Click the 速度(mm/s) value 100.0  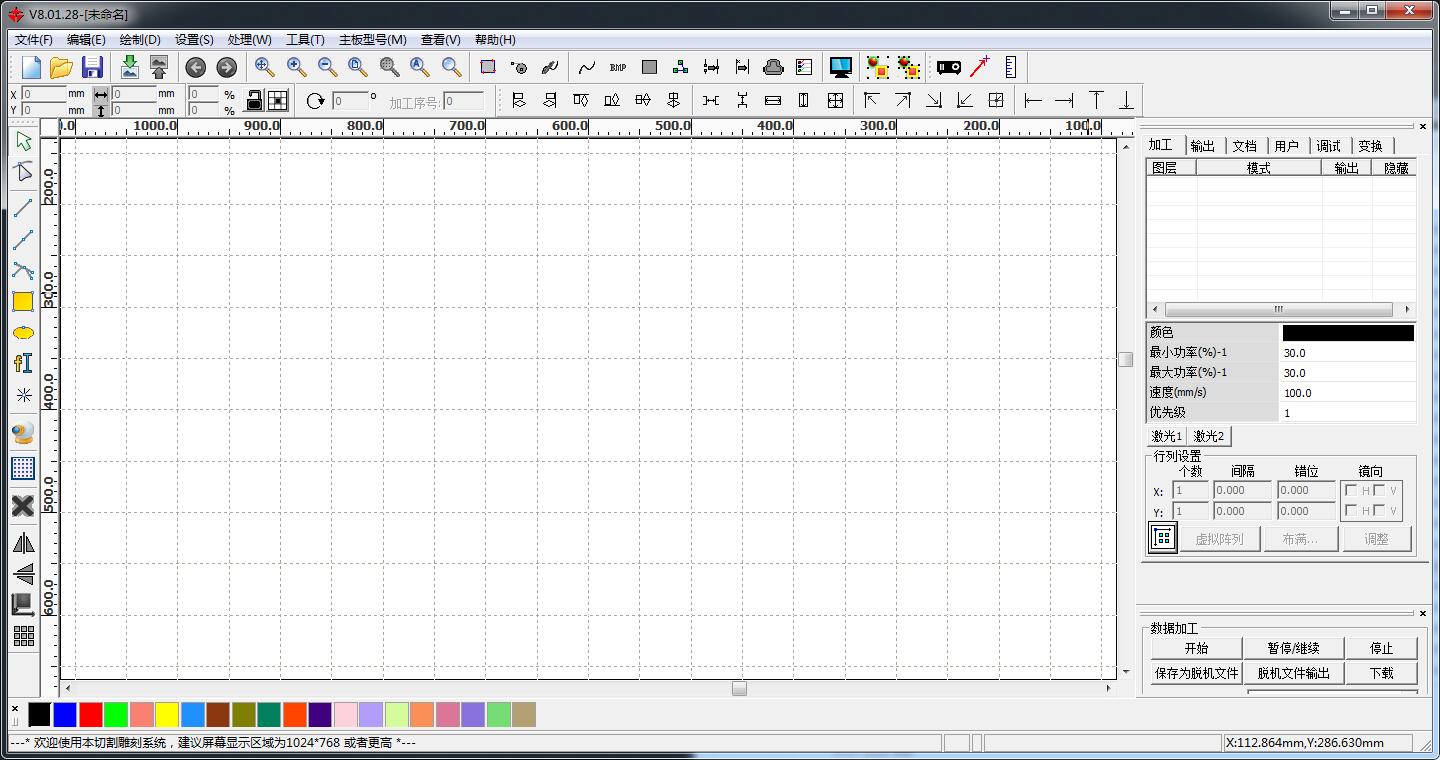pos(1348,393)
